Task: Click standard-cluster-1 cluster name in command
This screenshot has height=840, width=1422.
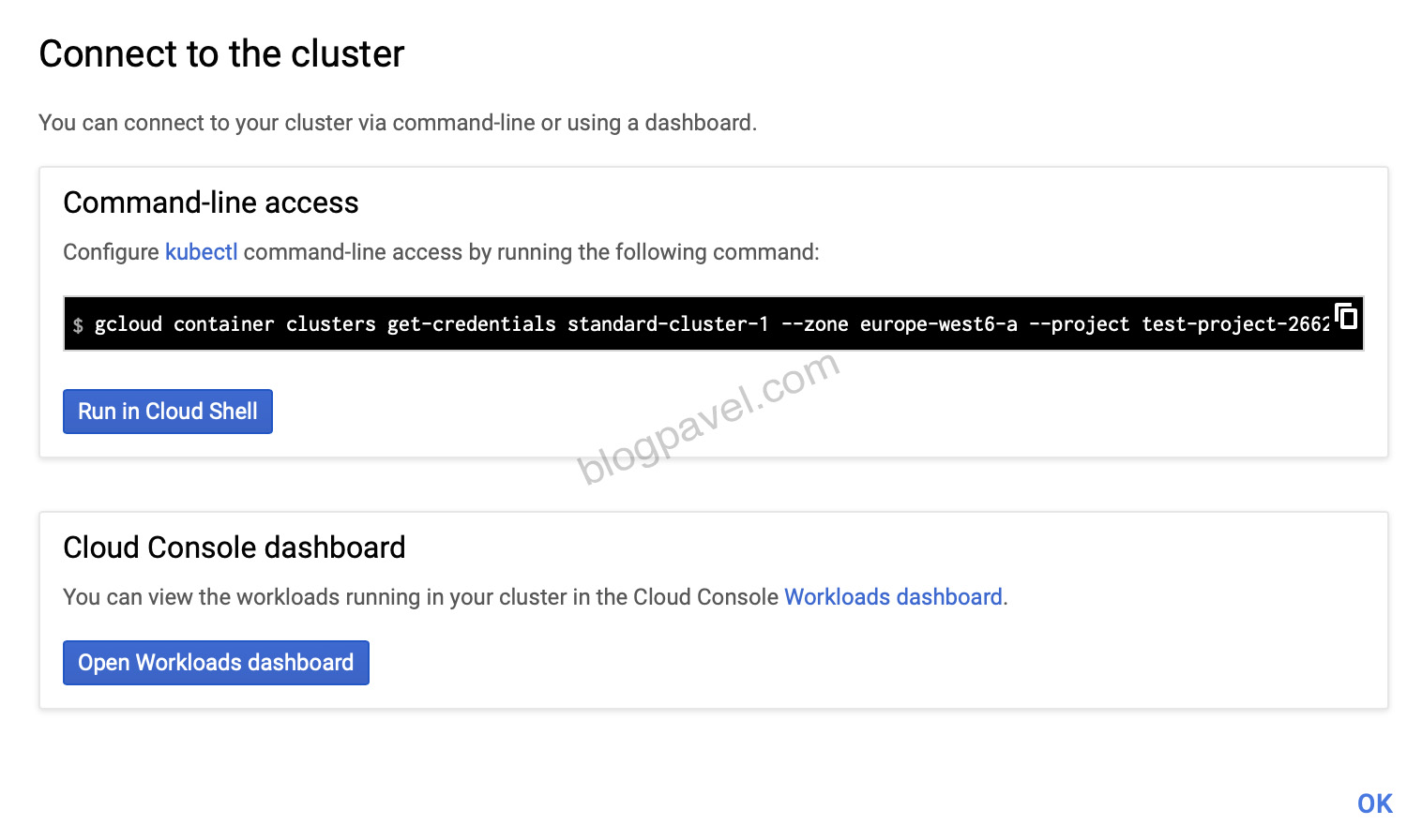Action: pyautogui.click(x=668, y=324)
